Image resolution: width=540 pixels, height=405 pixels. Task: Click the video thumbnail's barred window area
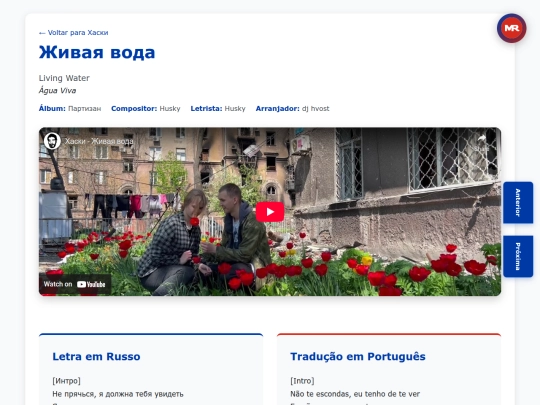453,158
